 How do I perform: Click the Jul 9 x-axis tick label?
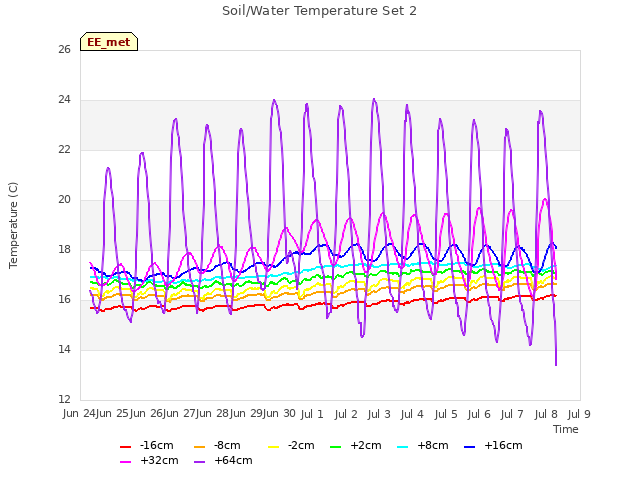pyautogui.click(x=579, y=414)
